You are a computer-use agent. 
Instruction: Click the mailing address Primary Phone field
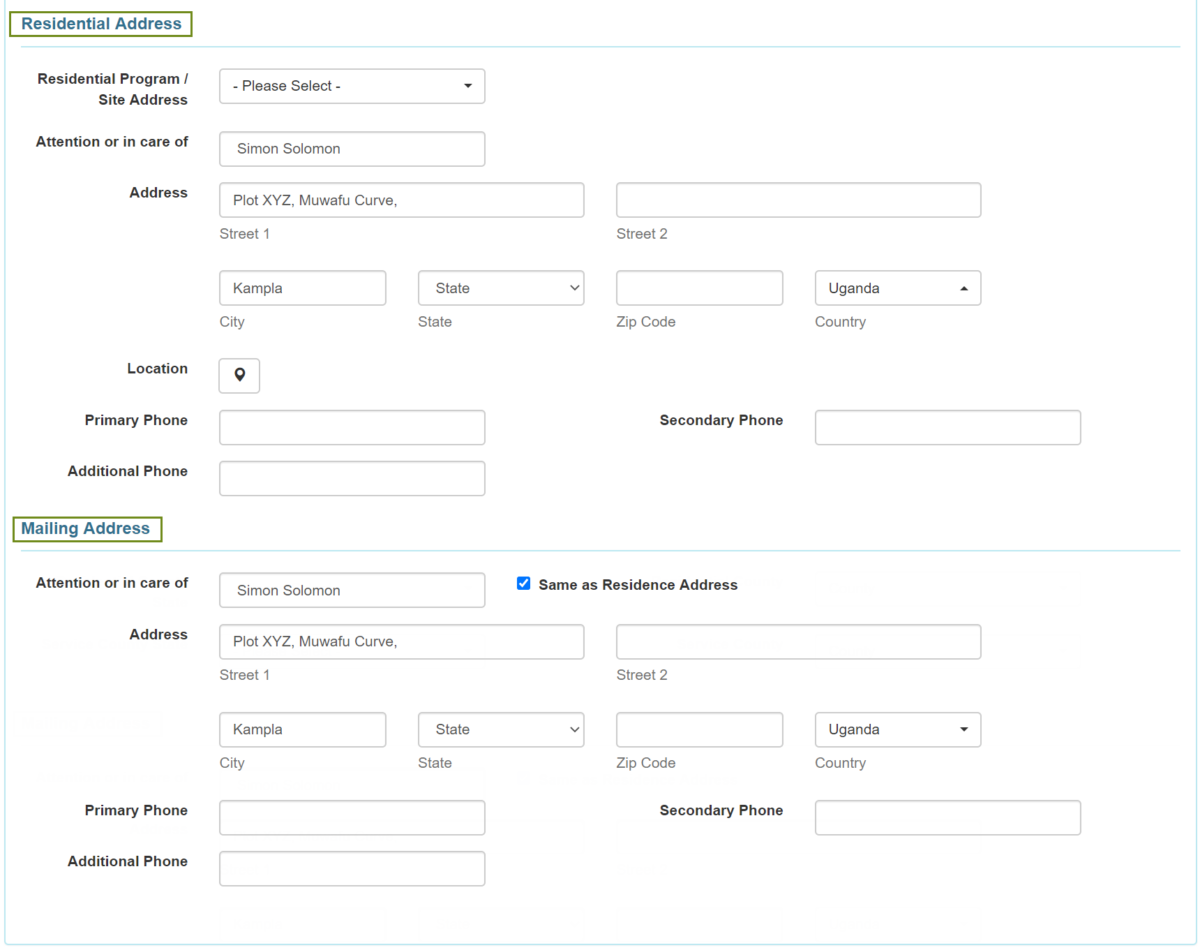(x=352, y=817)
